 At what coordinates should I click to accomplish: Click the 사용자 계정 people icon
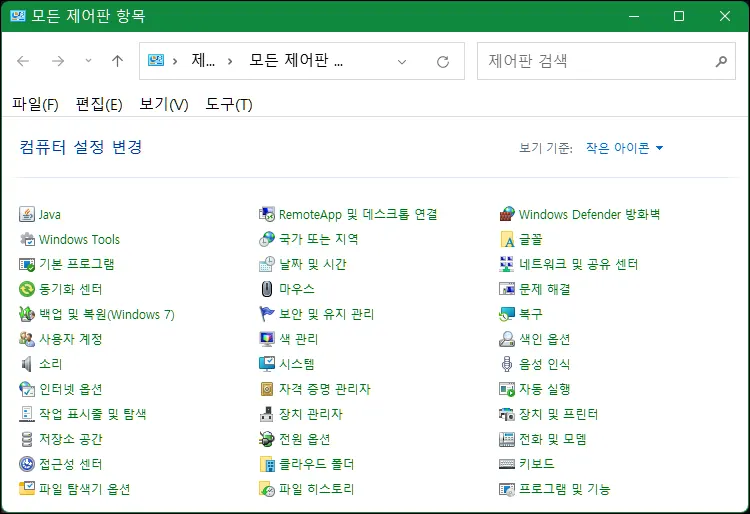pyautogui.click(x=27, y=339)
